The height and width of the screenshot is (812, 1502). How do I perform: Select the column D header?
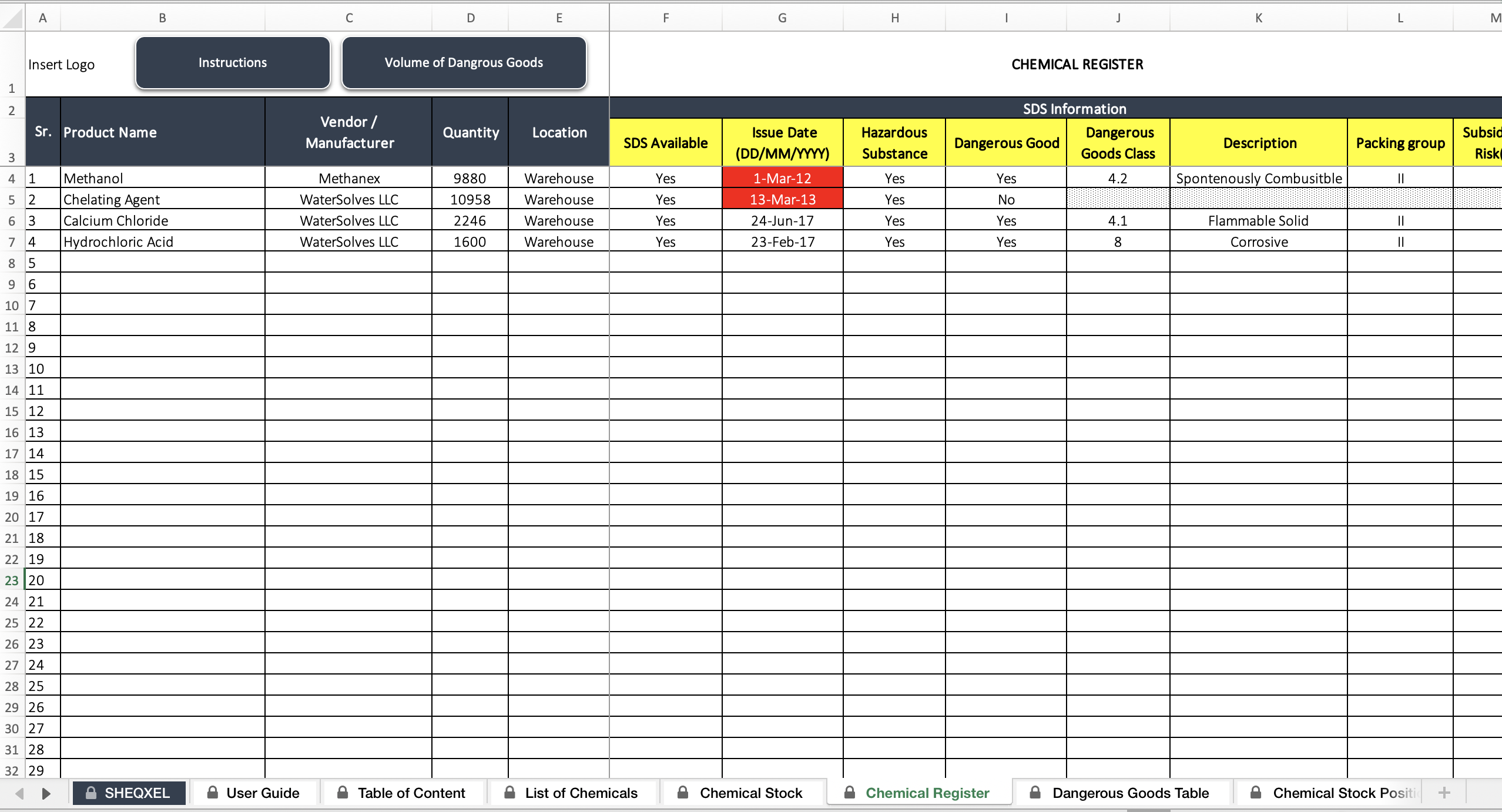point(470,18)
